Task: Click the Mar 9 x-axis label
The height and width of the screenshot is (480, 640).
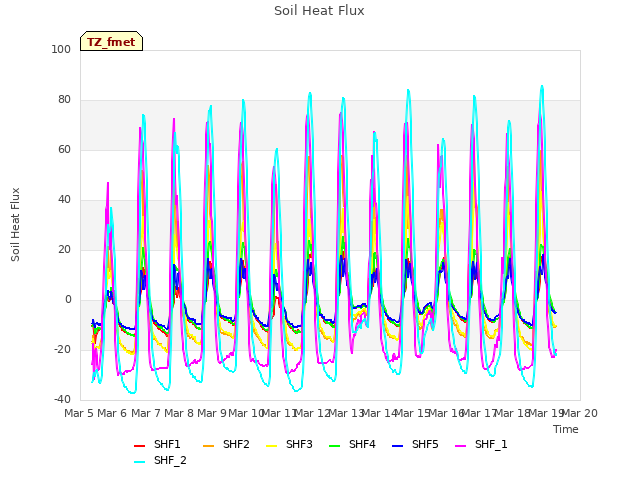Action: click(x=212, y=413)
